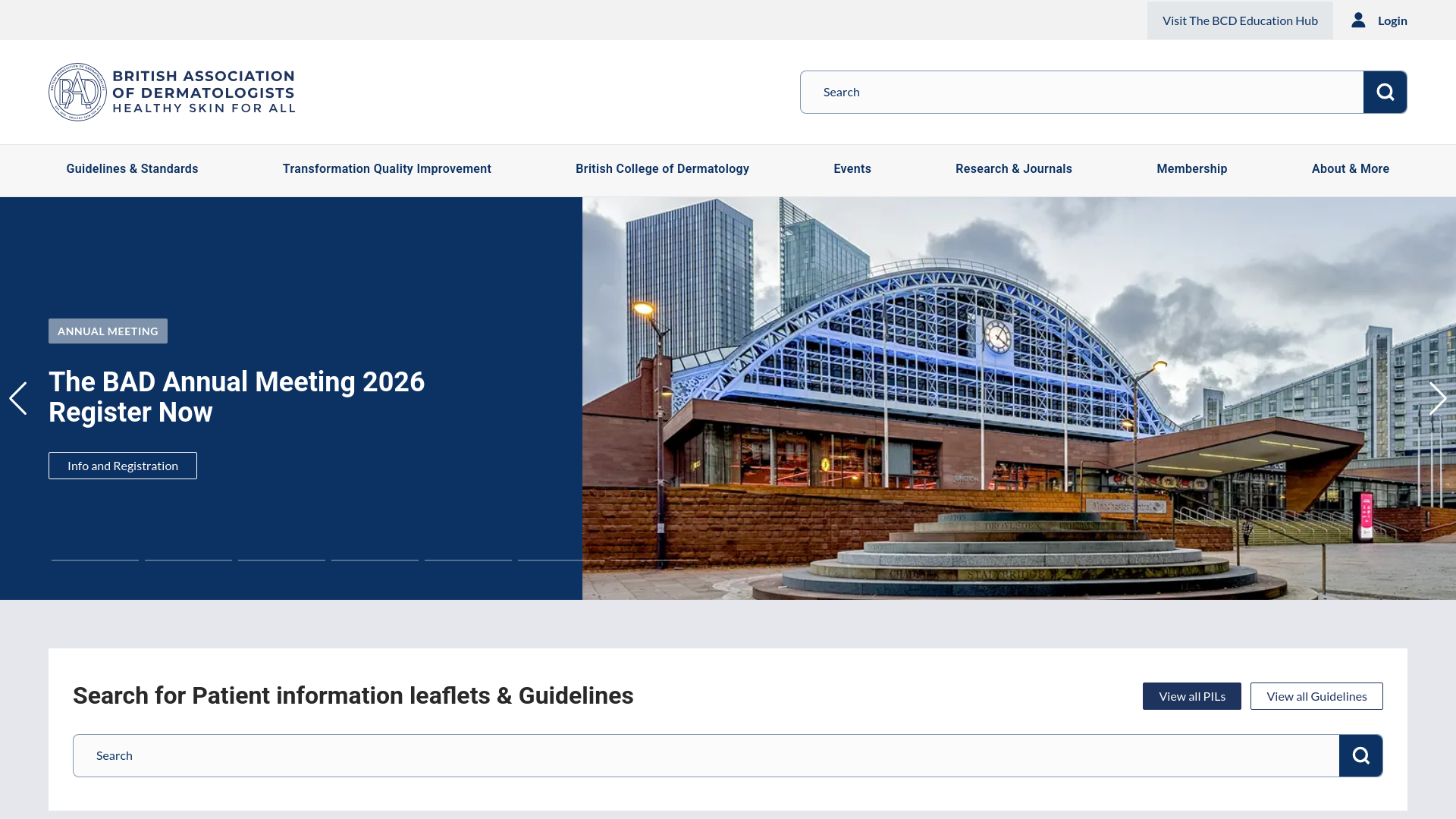Click the magnifier button in the header search

pyautogui.click(x=1385, y=92)
